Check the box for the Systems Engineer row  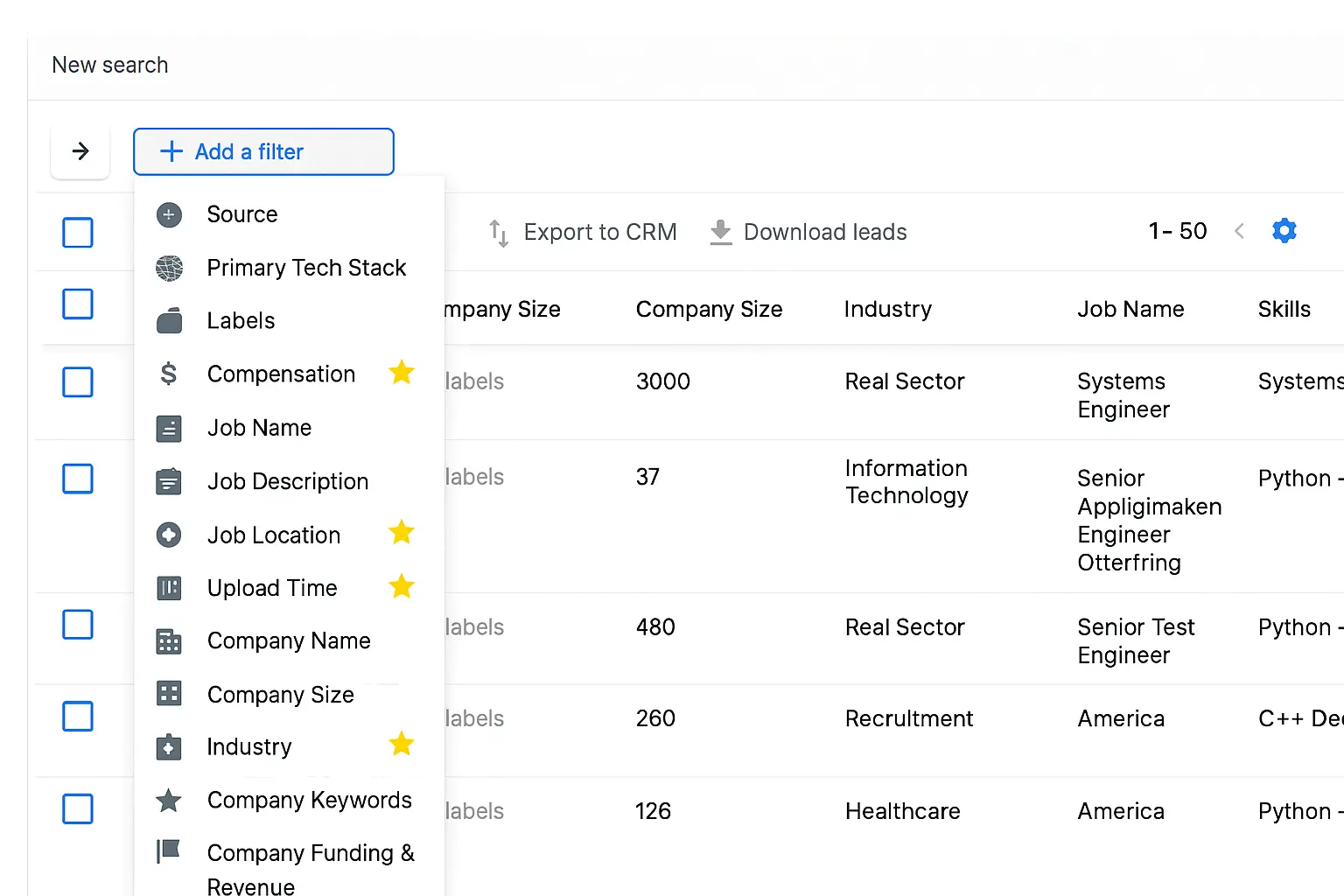pos(78,382)
